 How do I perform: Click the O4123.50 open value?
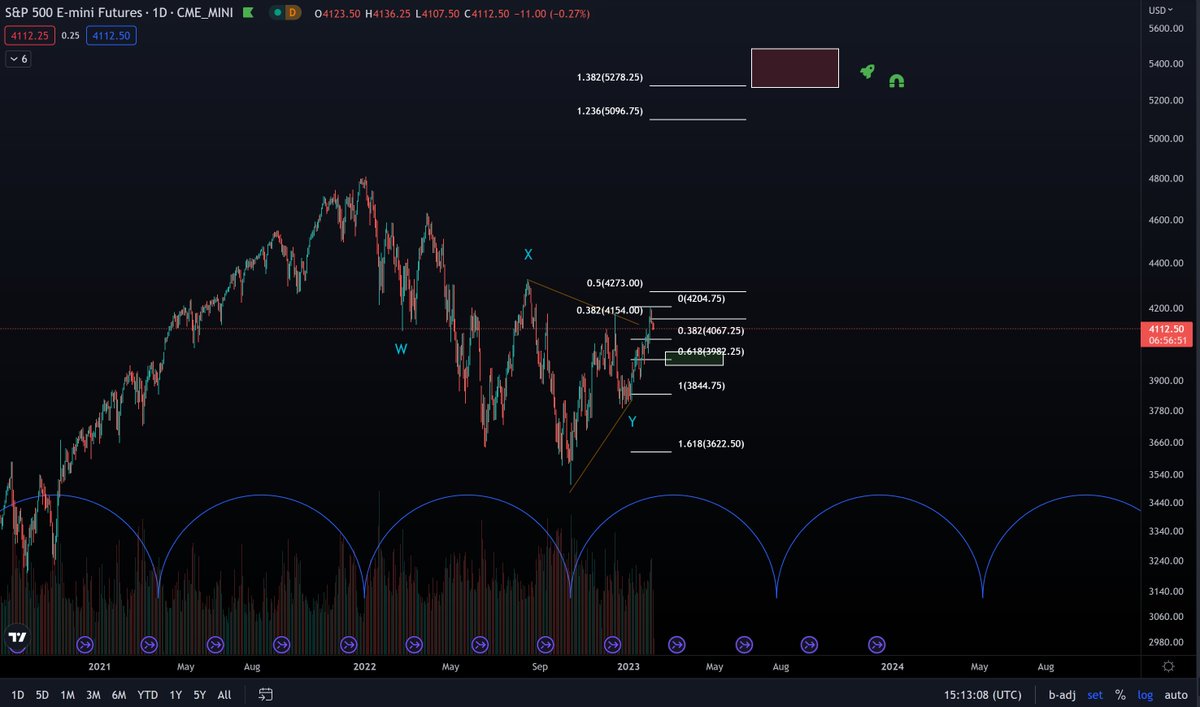pyautogui.click(x=336, y=14)
